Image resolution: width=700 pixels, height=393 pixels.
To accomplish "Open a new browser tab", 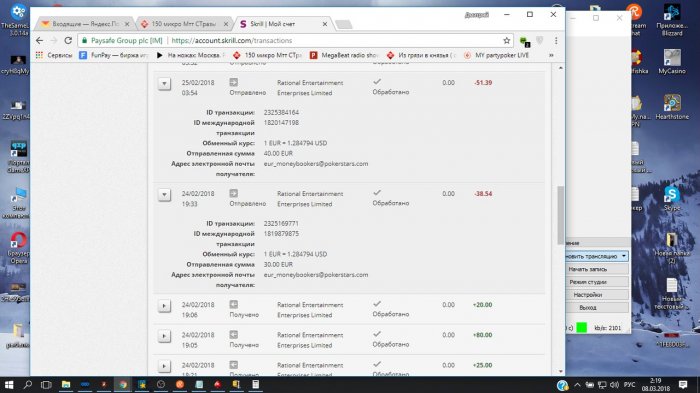I will coord(343,24).
